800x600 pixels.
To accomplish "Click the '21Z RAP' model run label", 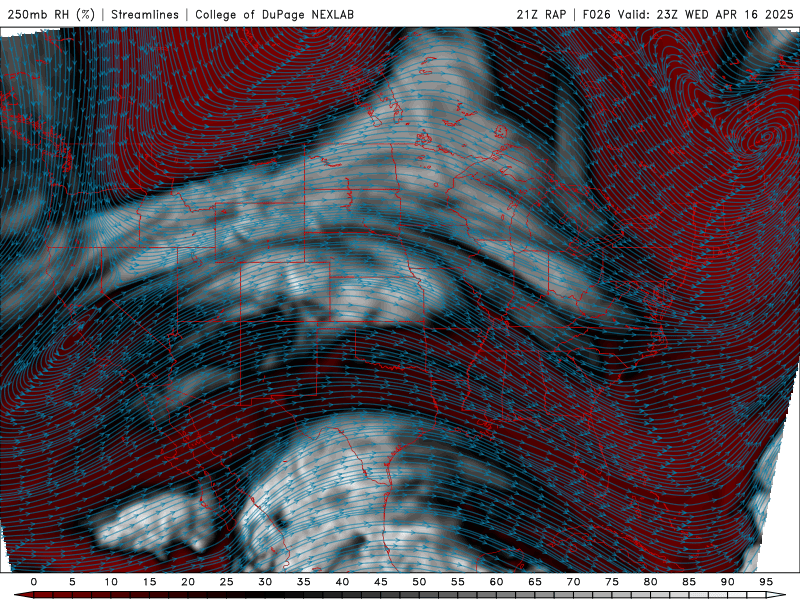I will coord(541,14).
